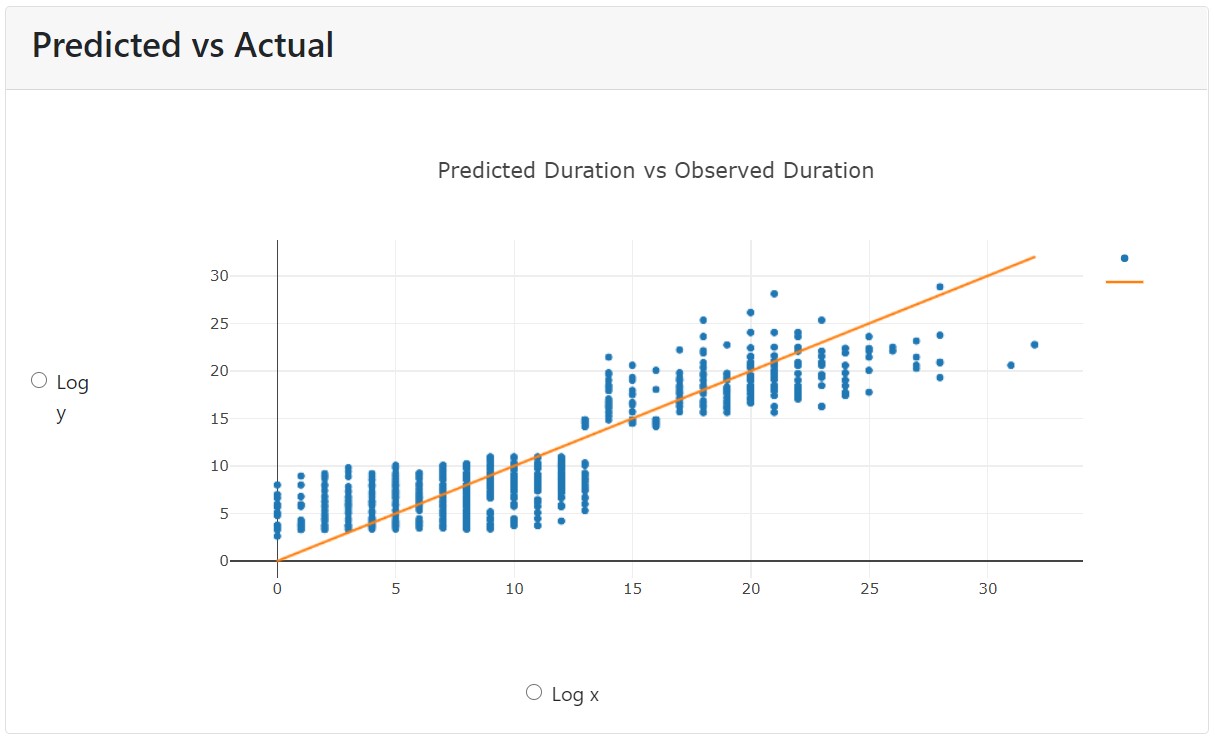Viewport: 1215px width, 738px height.
Task: Click the Log x text label
Action: (x=575, y=693)
